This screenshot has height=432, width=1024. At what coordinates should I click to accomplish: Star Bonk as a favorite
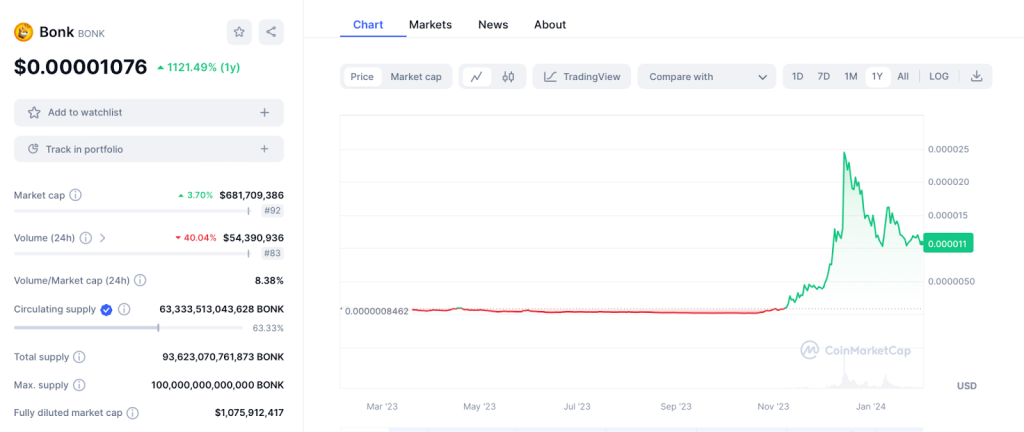pos(239,32)
